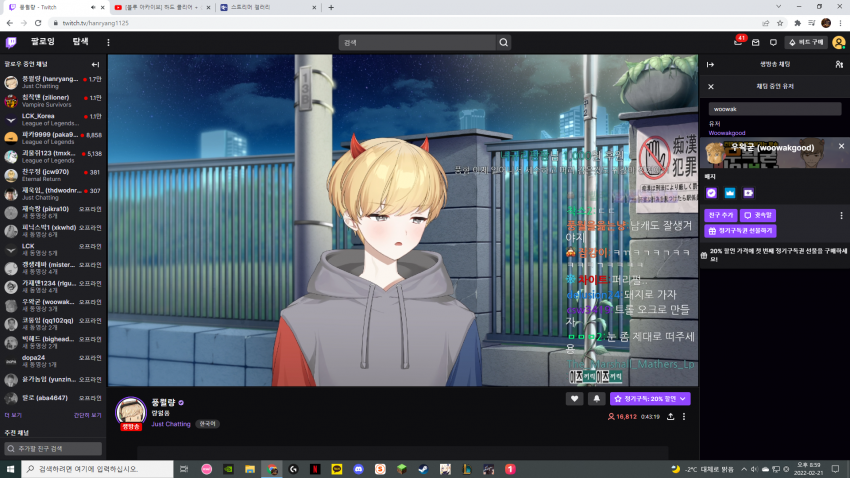Click the woowak filter input field
The width and height of the screenshot is (850, 478).
click(x=775, y=109)
